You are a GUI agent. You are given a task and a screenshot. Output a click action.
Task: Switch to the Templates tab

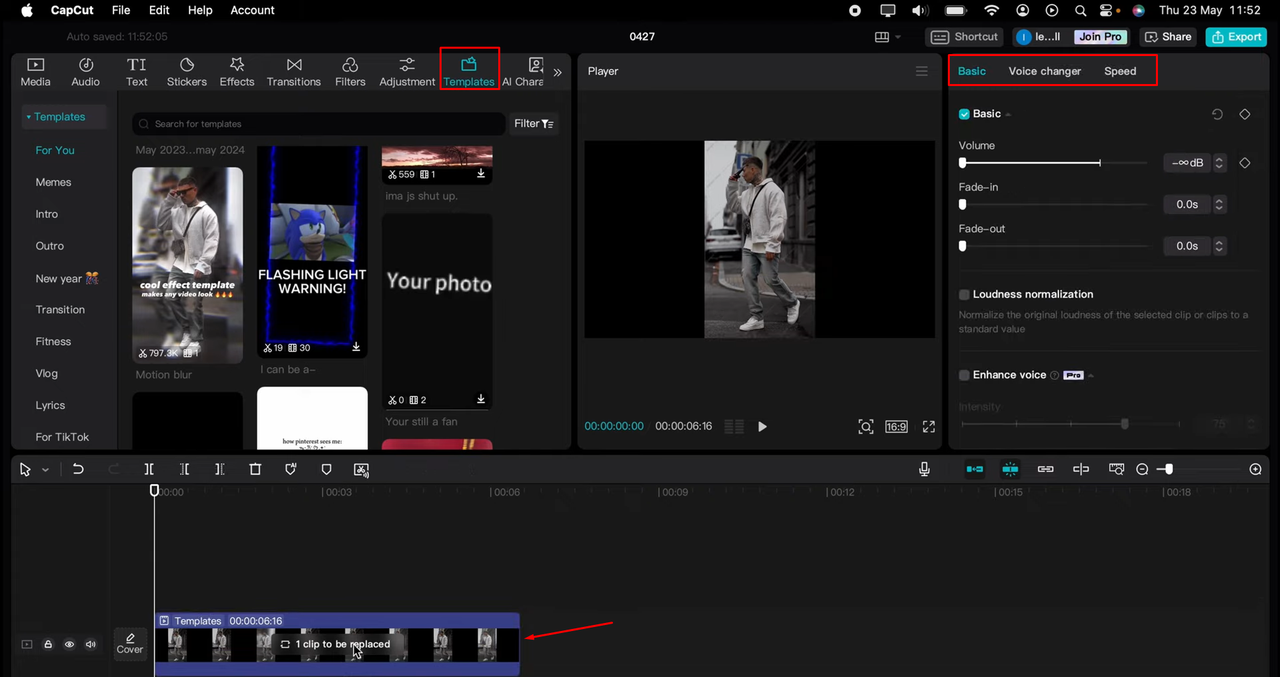pos(469,72)
